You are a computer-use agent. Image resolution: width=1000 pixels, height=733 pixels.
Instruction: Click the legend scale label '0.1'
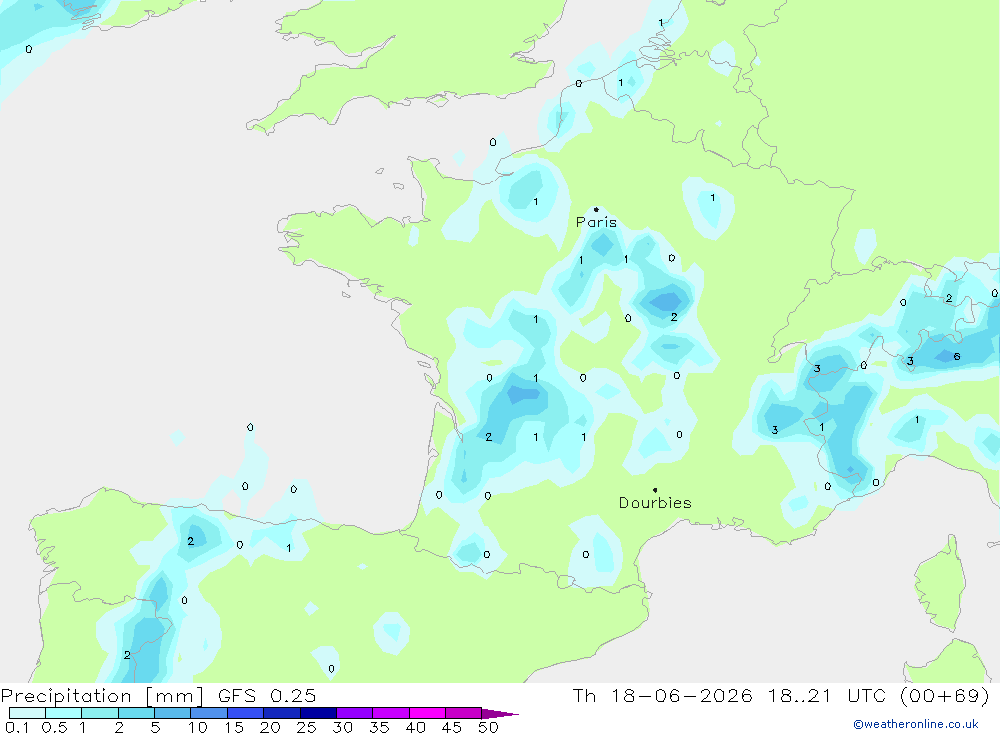[x=17, y=727]
